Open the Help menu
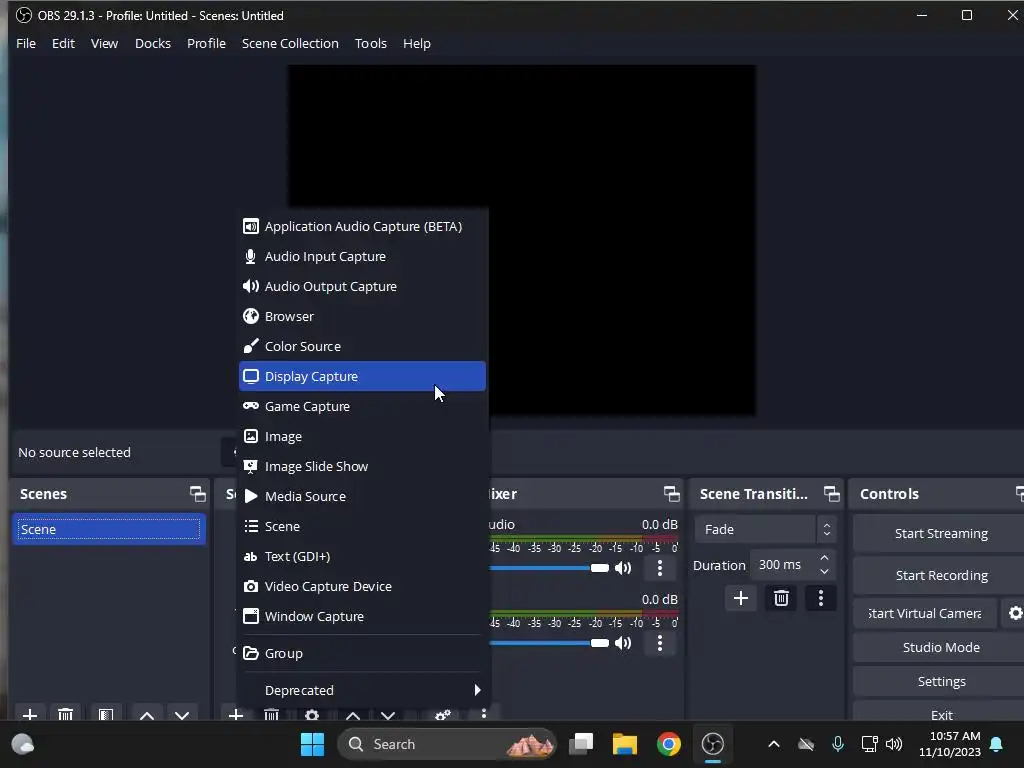The image size is (1024, 768). [x=417, y=44]
